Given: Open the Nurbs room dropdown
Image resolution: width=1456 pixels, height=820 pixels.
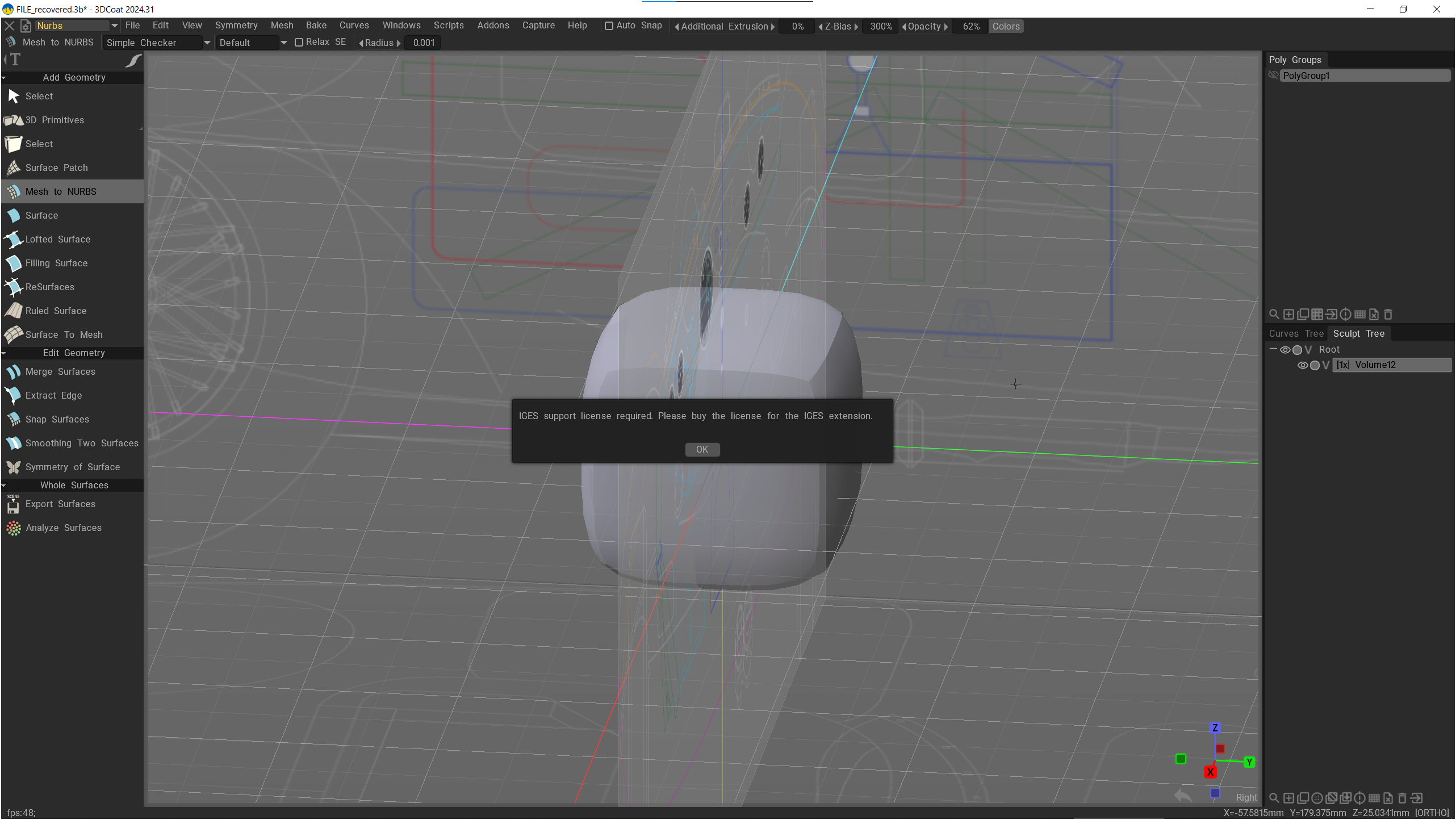Looking at the screenshot, I should 114,26.
